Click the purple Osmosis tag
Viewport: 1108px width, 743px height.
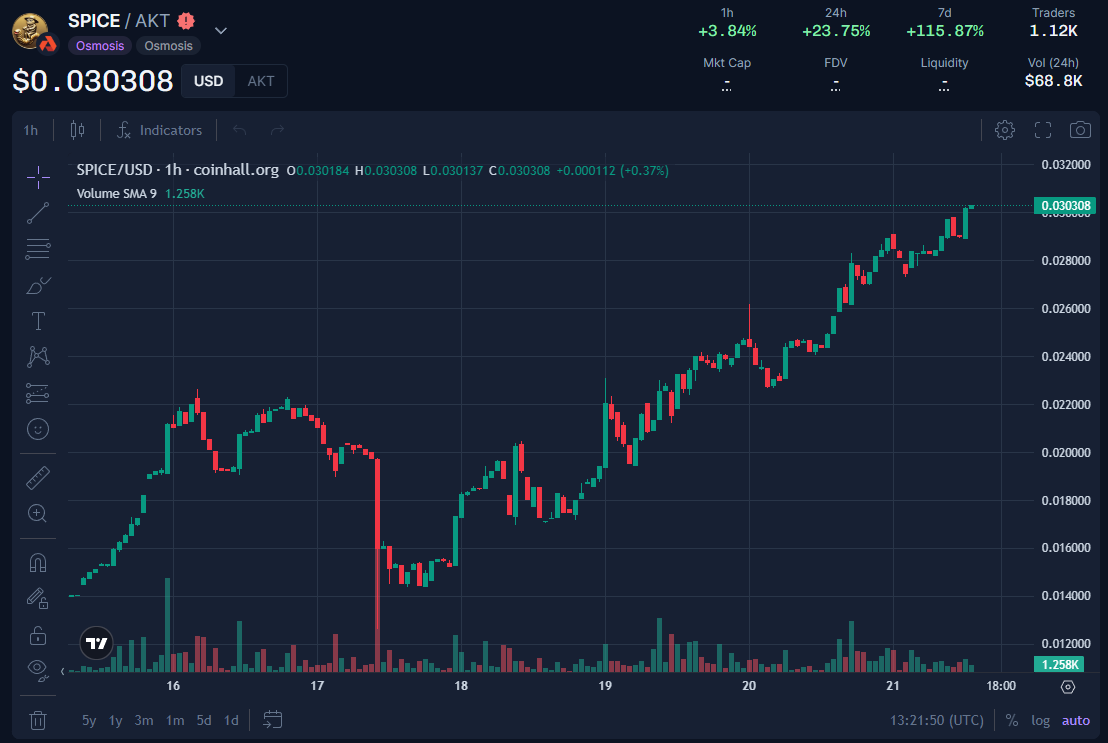[x=100, y=46]
